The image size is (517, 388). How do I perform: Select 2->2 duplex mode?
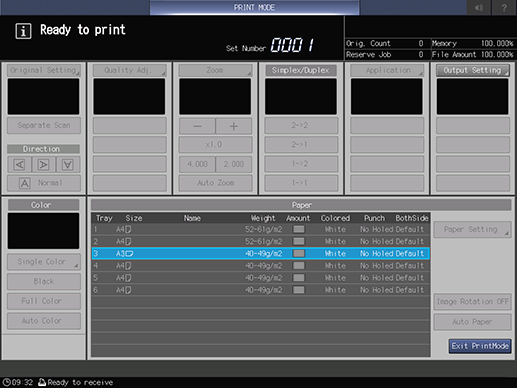pos(301,125)
